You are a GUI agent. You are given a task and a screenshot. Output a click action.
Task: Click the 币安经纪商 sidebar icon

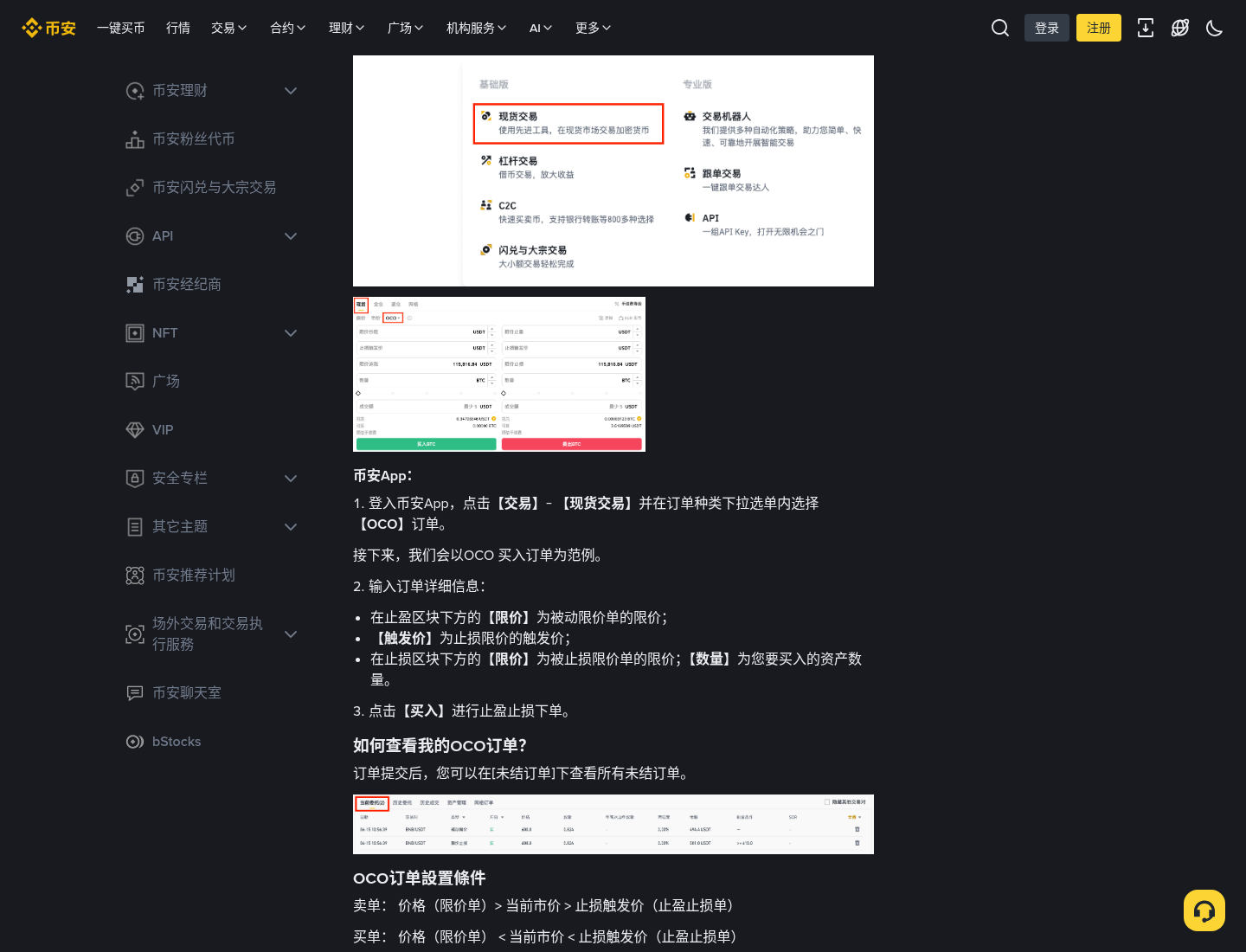click(x=135, y=285)
